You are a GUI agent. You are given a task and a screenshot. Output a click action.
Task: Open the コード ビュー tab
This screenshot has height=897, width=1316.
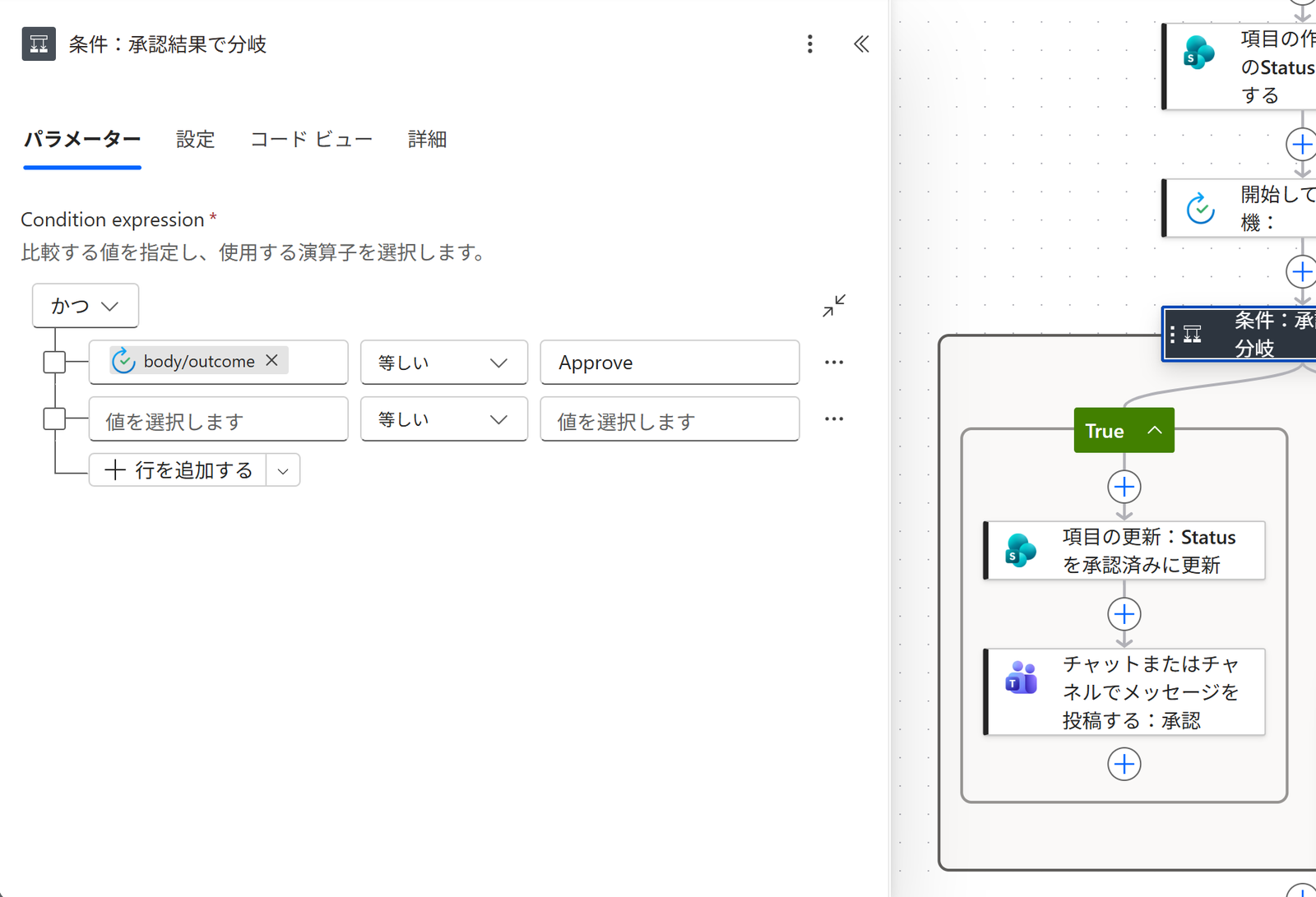(312, 139)
